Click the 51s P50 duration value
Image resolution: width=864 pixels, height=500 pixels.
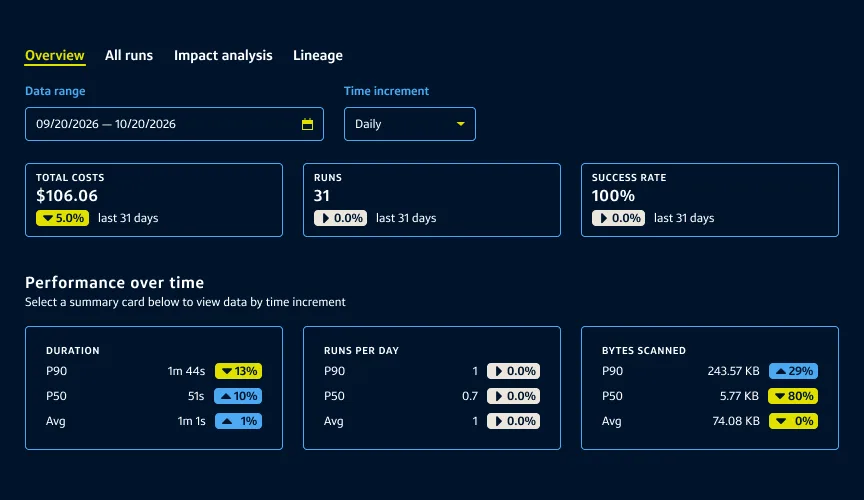(196, 396)
